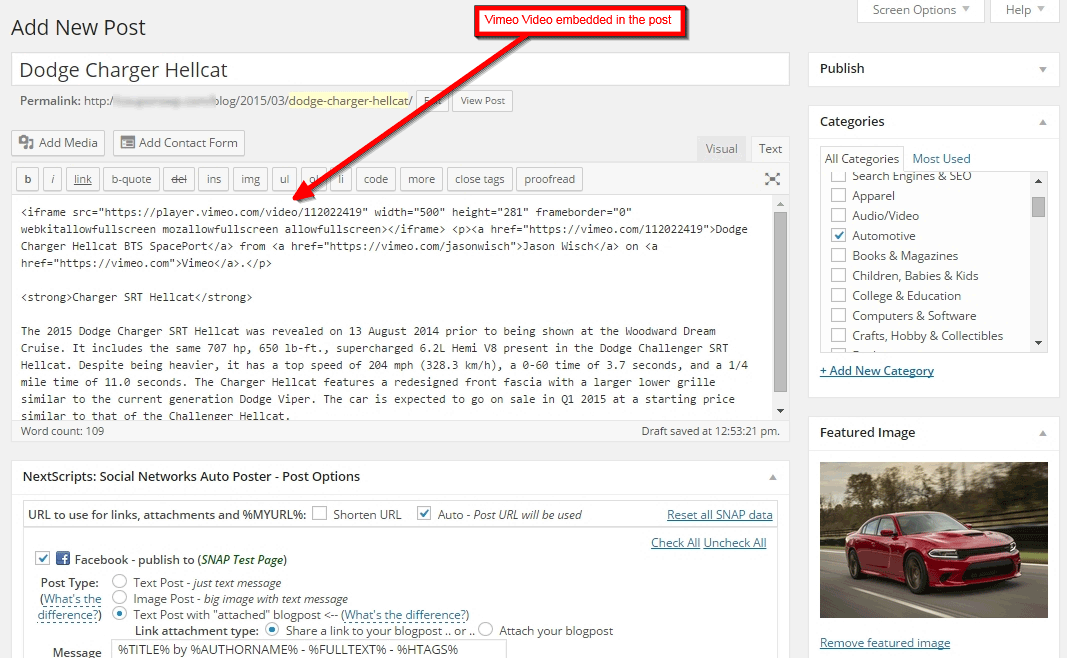
Task: Click the Link attachment What's the difference link
Action: click(x=405, y=615)
